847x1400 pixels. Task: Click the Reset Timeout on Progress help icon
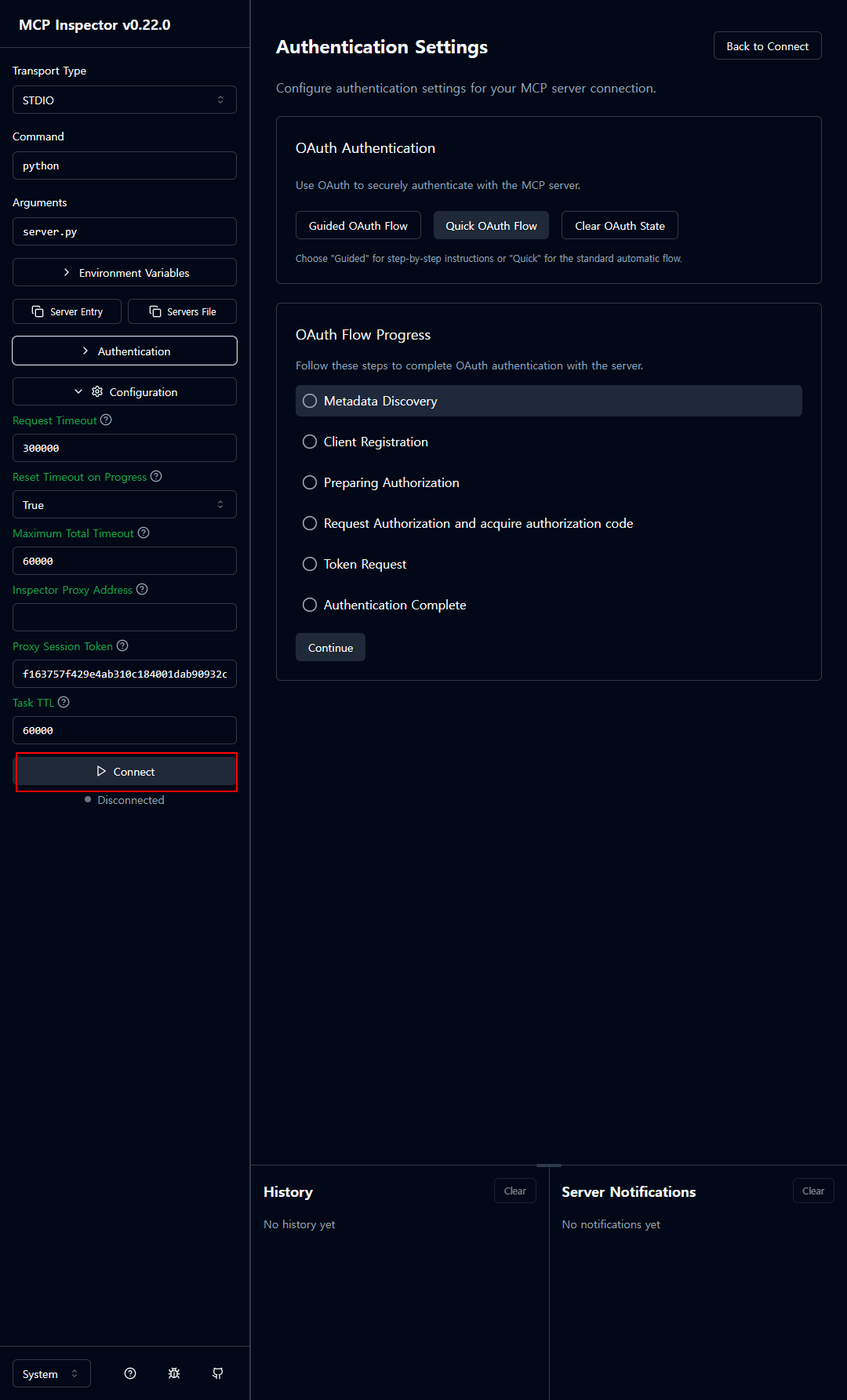[x=156, y=476]
